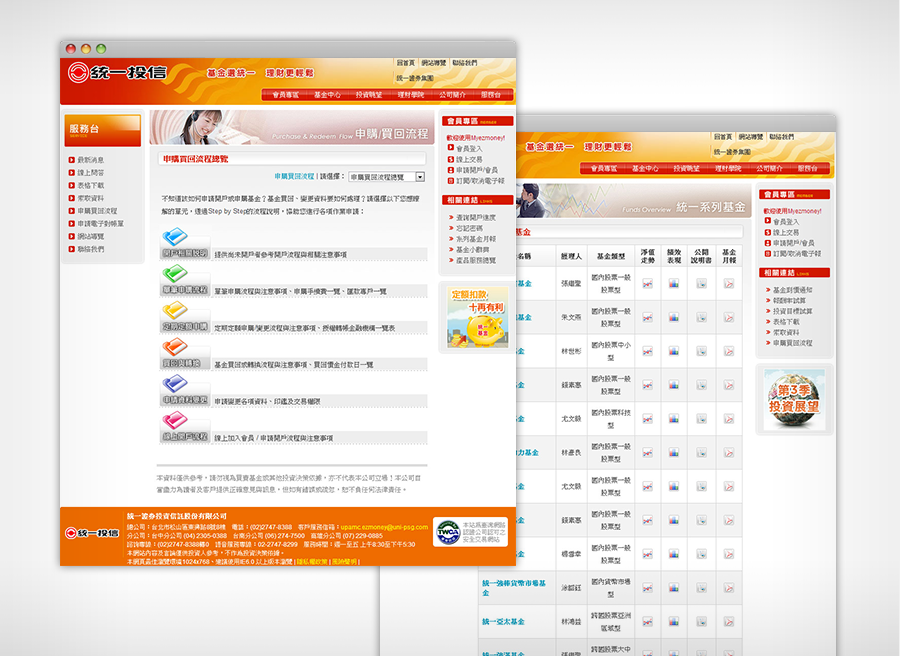Open 績效表現 bar icon for the 國內股票科技型 fund
The width and height of the screenshot is (900, 656).
point(674,419)
